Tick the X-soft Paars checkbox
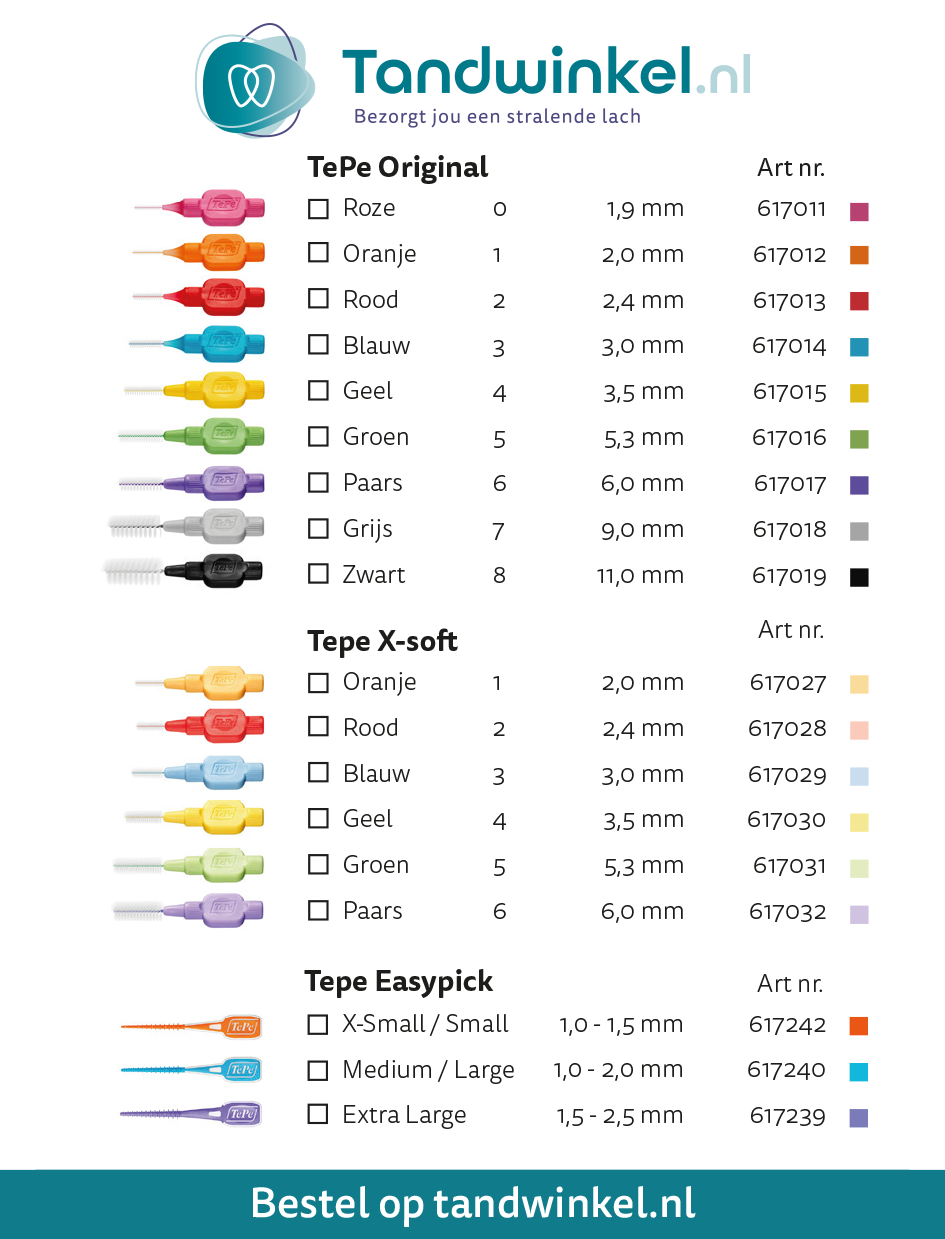This screenshot has width=945, height=1239. pyautogui.click(x=318, y=910)
